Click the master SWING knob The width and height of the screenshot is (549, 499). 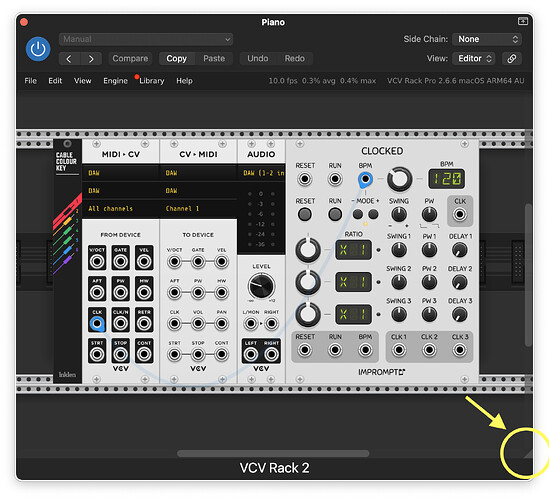398,214
